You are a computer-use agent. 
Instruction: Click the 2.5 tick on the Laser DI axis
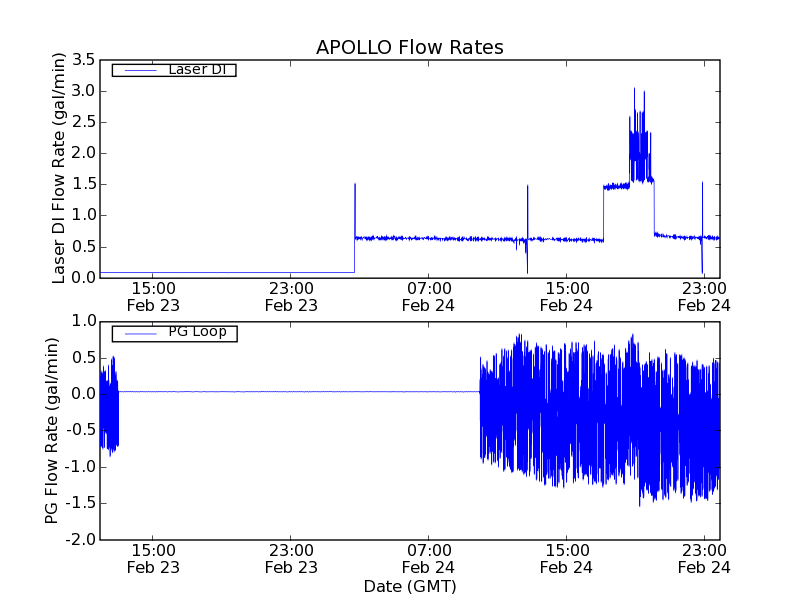point(84,122)
